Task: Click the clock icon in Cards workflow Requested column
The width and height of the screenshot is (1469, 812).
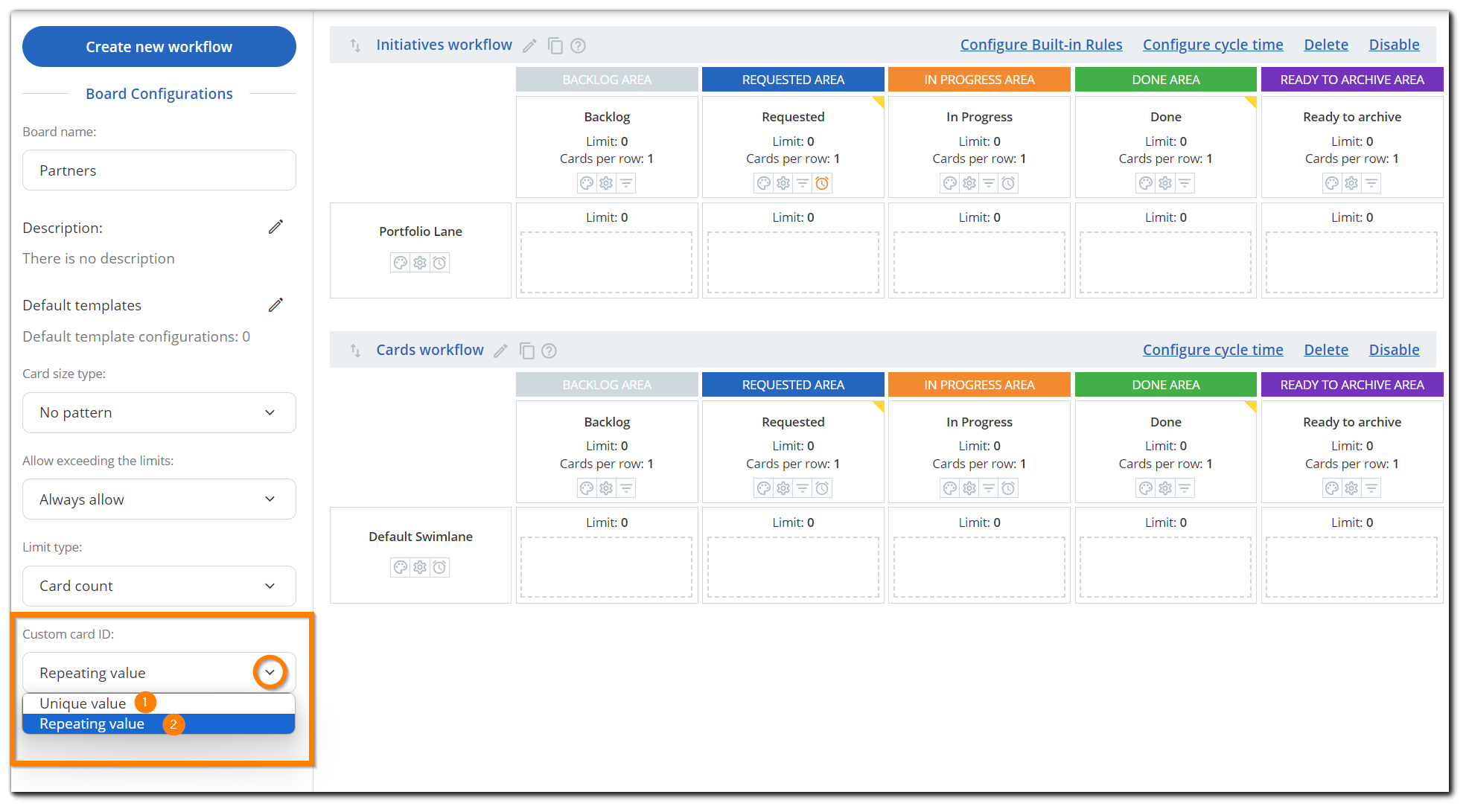Action: click(x=822, y=488)
